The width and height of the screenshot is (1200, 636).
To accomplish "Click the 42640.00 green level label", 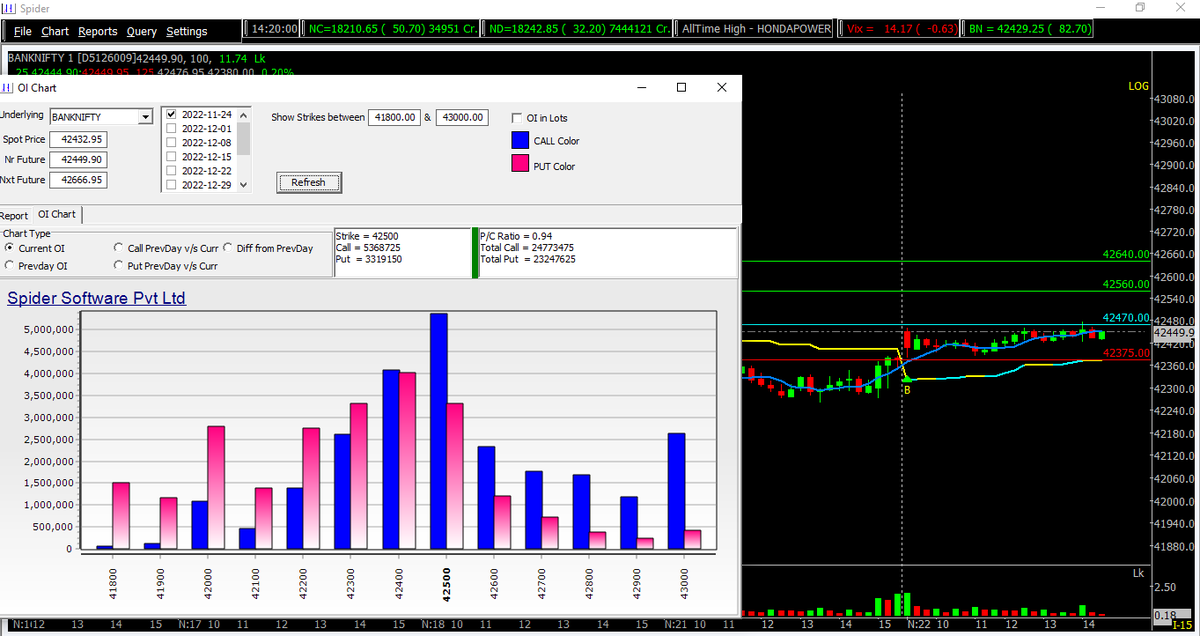I will click(1125, 255).
